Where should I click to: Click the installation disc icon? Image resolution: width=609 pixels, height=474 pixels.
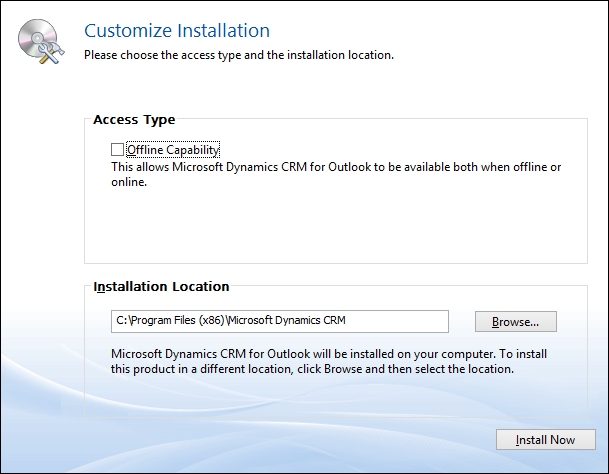(x=41, y=41)
